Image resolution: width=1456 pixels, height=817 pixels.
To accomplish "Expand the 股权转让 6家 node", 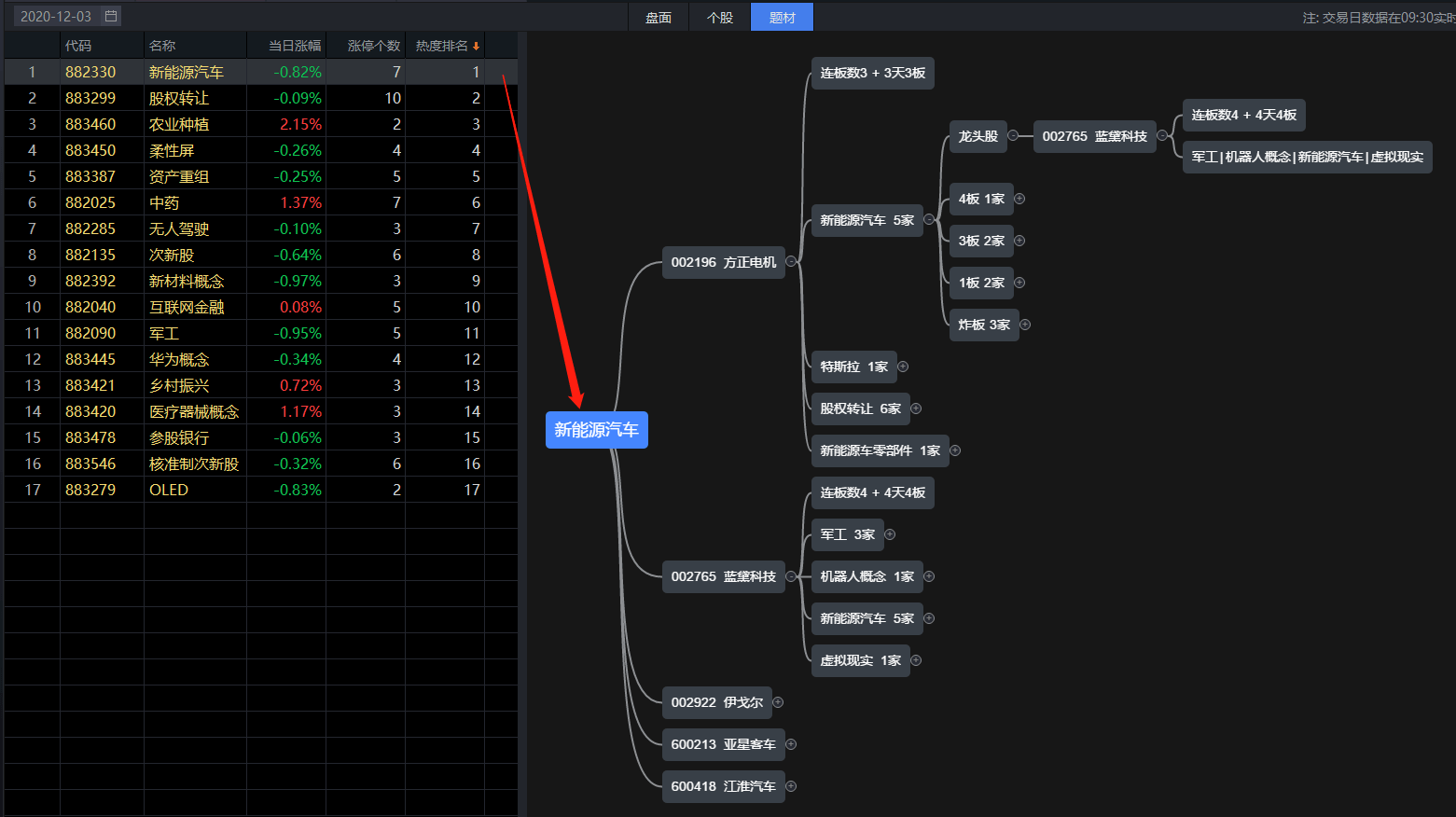I will pyautogui.click(x=916, y=408).
